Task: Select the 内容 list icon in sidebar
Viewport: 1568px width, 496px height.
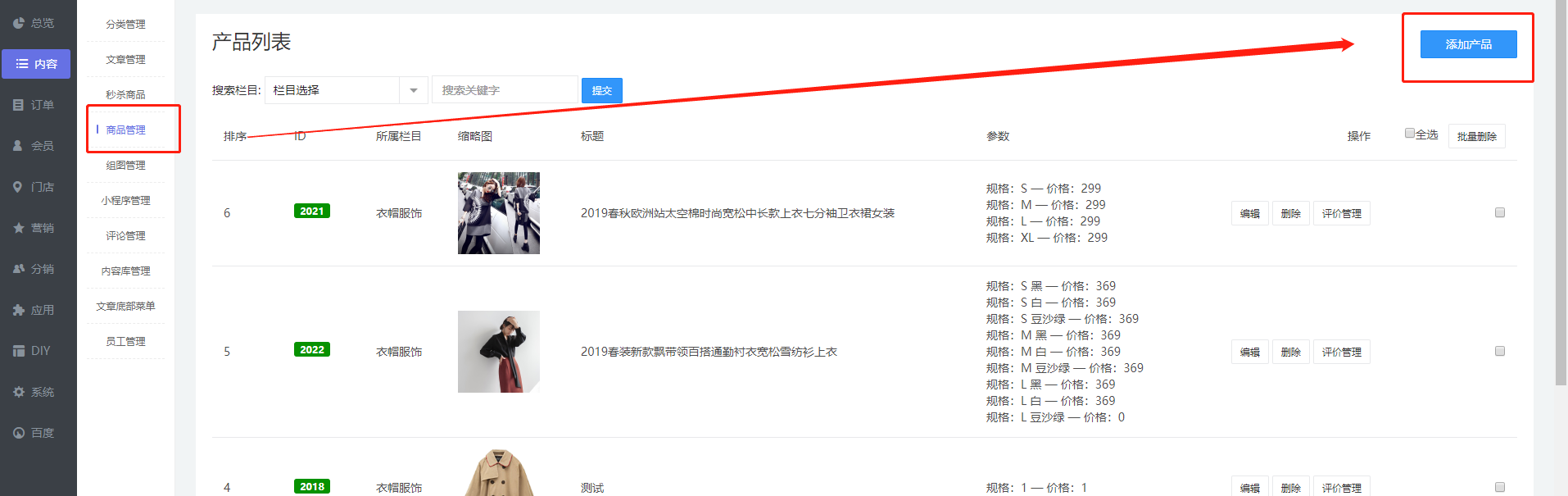Action: 22,64
